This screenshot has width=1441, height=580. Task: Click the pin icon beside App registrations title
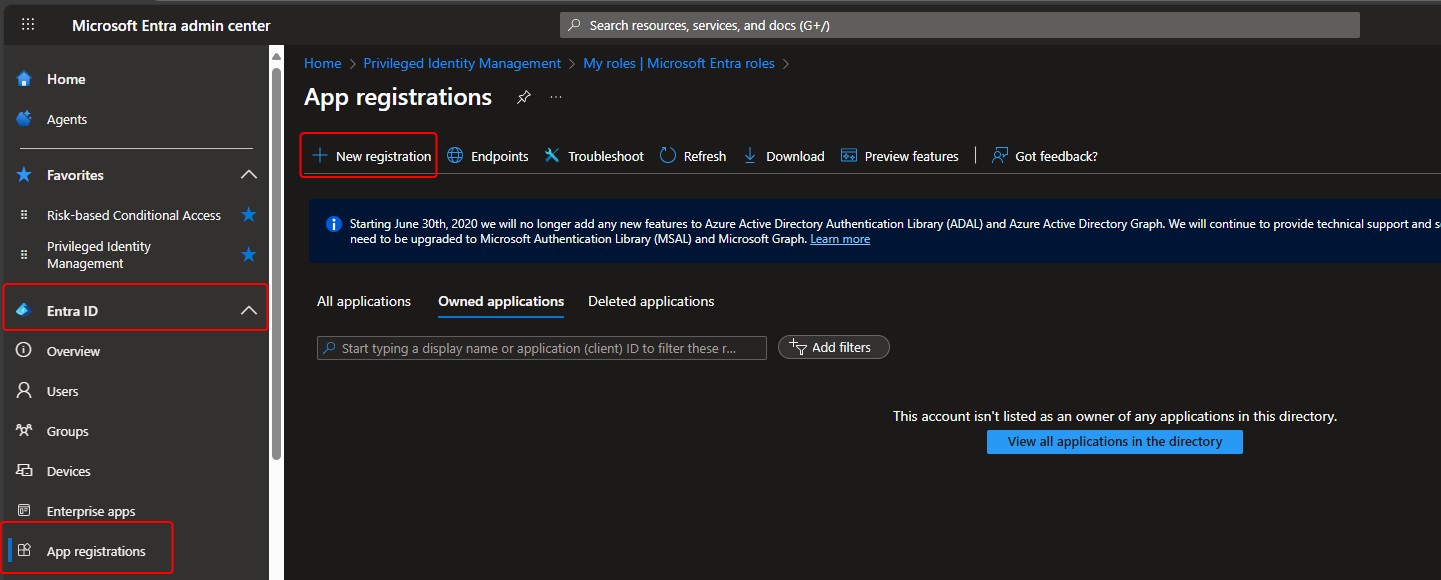(523, 97)
